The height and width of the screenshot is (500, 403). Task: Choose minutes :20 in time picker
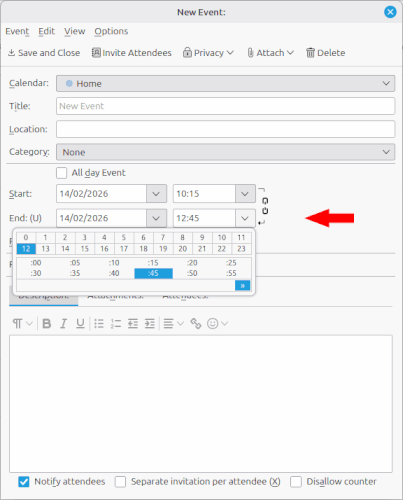192,263
